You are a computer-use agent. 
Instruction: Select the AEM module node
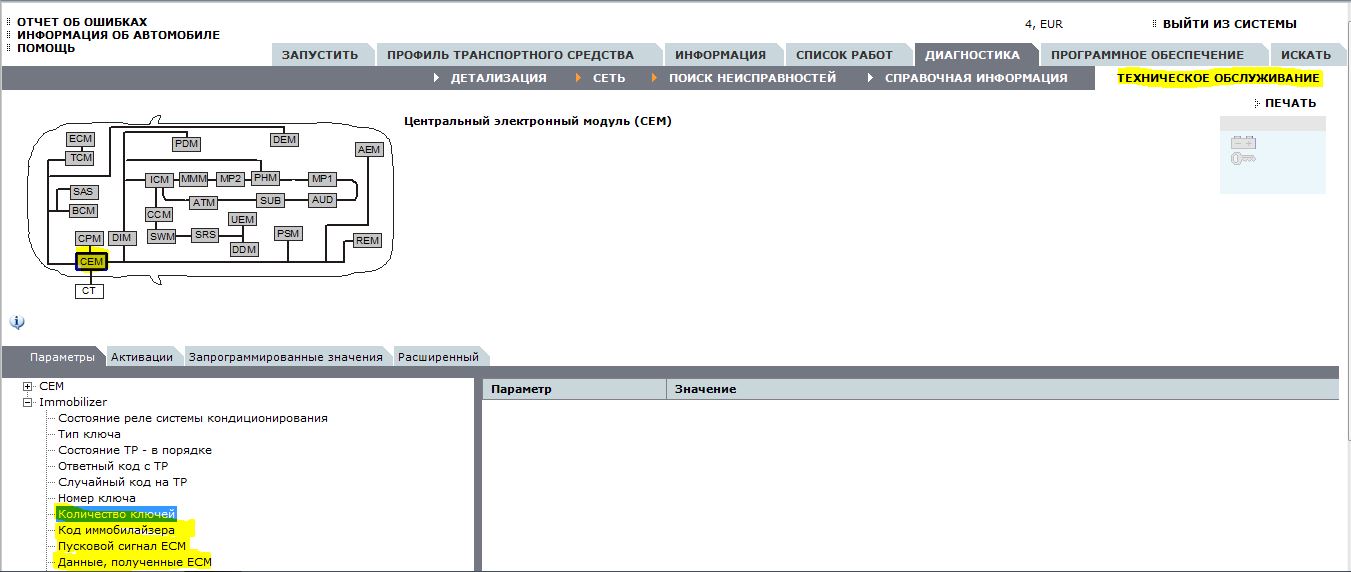coord(369,150)
